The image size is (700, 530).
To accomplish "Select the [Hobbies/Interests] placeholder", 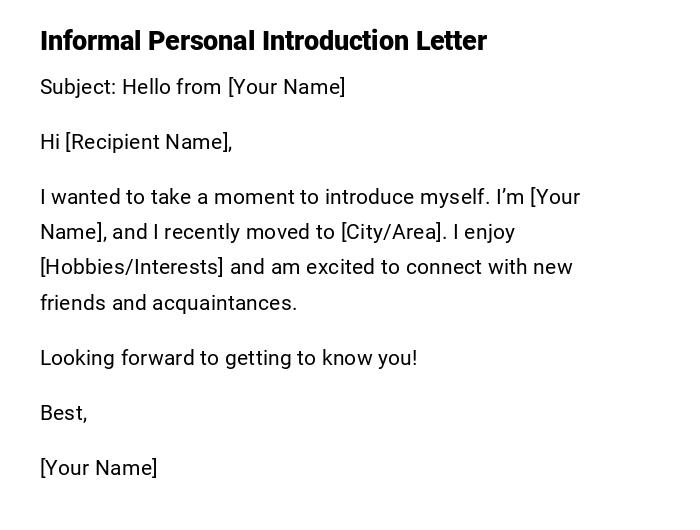I will 132,267.
